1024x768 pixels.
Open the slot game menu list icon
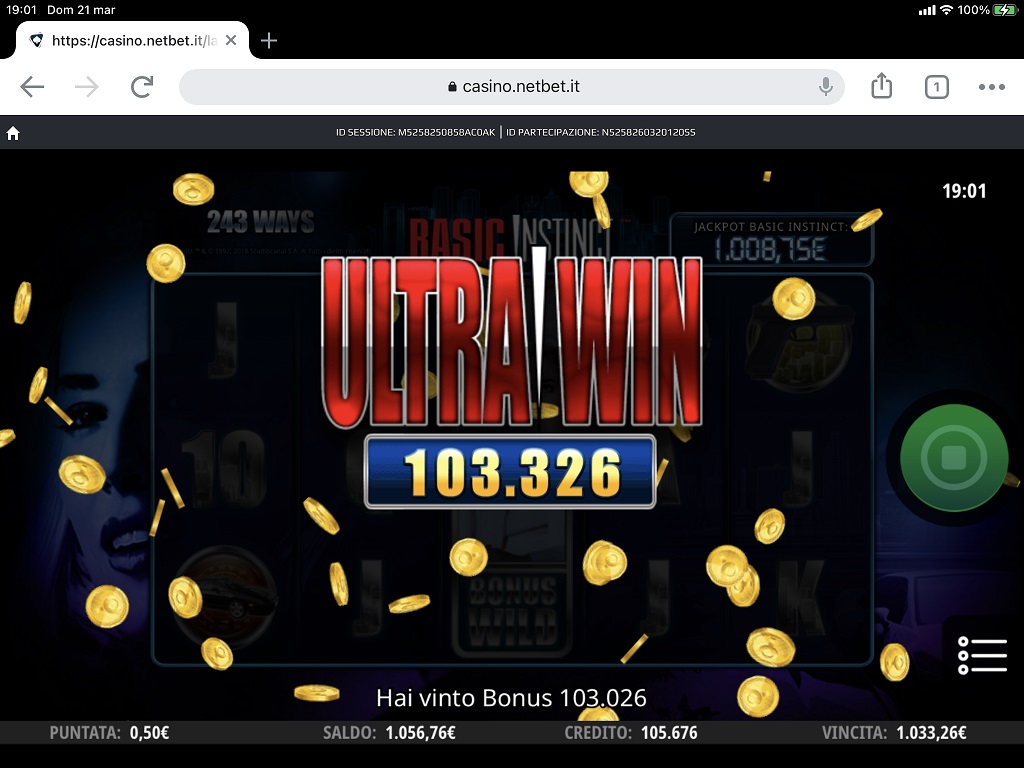[x=982, y=655]
